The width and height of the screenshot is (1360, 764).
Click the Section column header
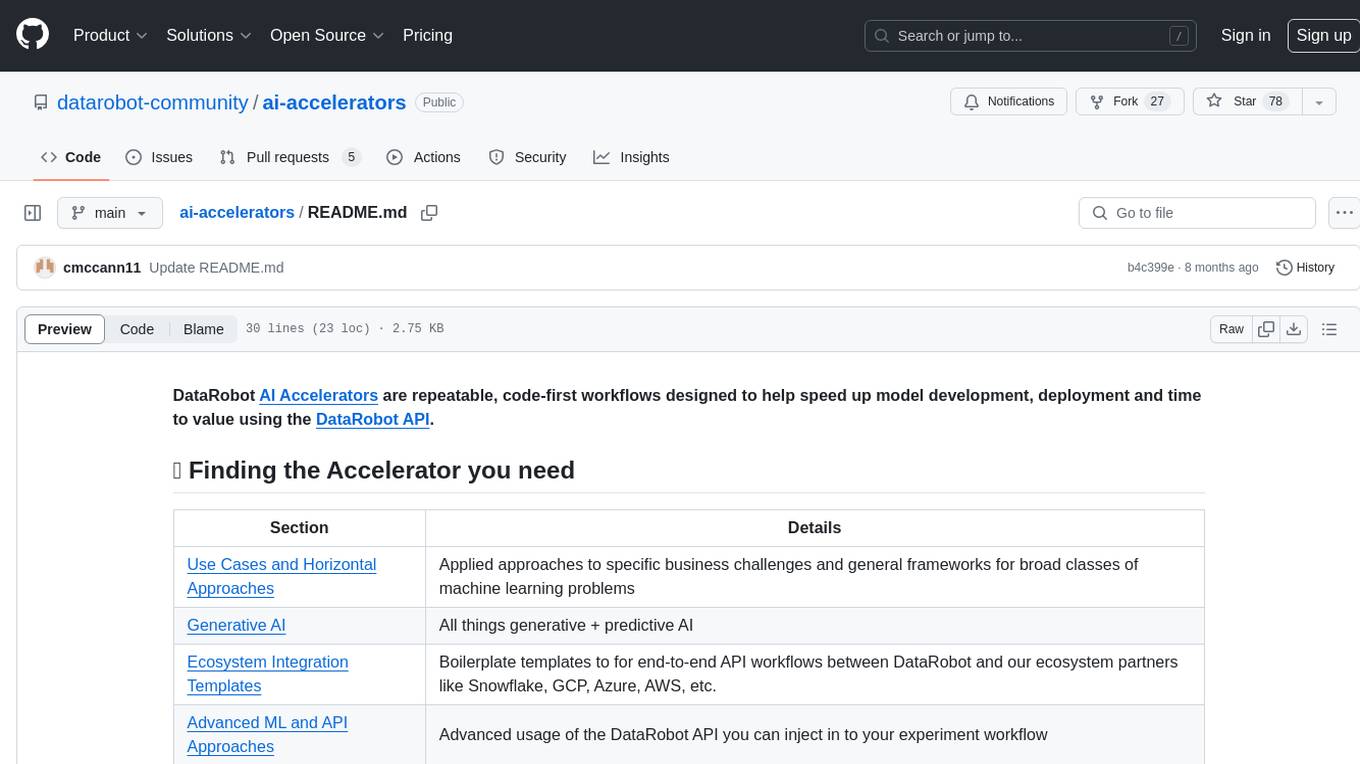[x=299, y=528]
